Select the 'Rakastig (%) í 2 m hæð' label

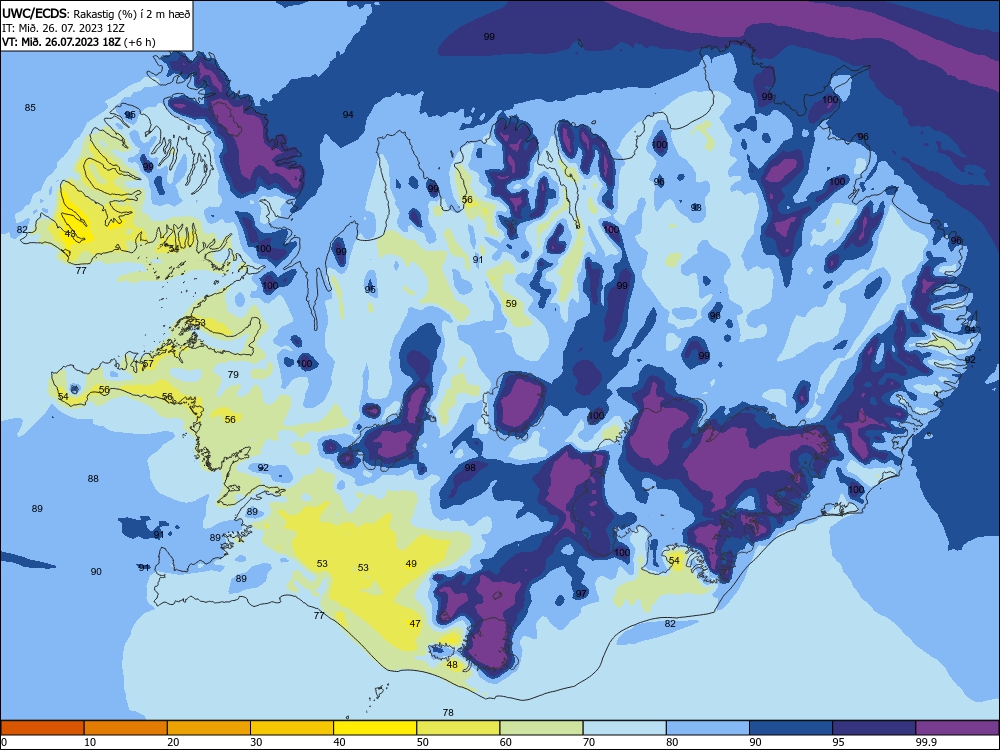[131, 14]
